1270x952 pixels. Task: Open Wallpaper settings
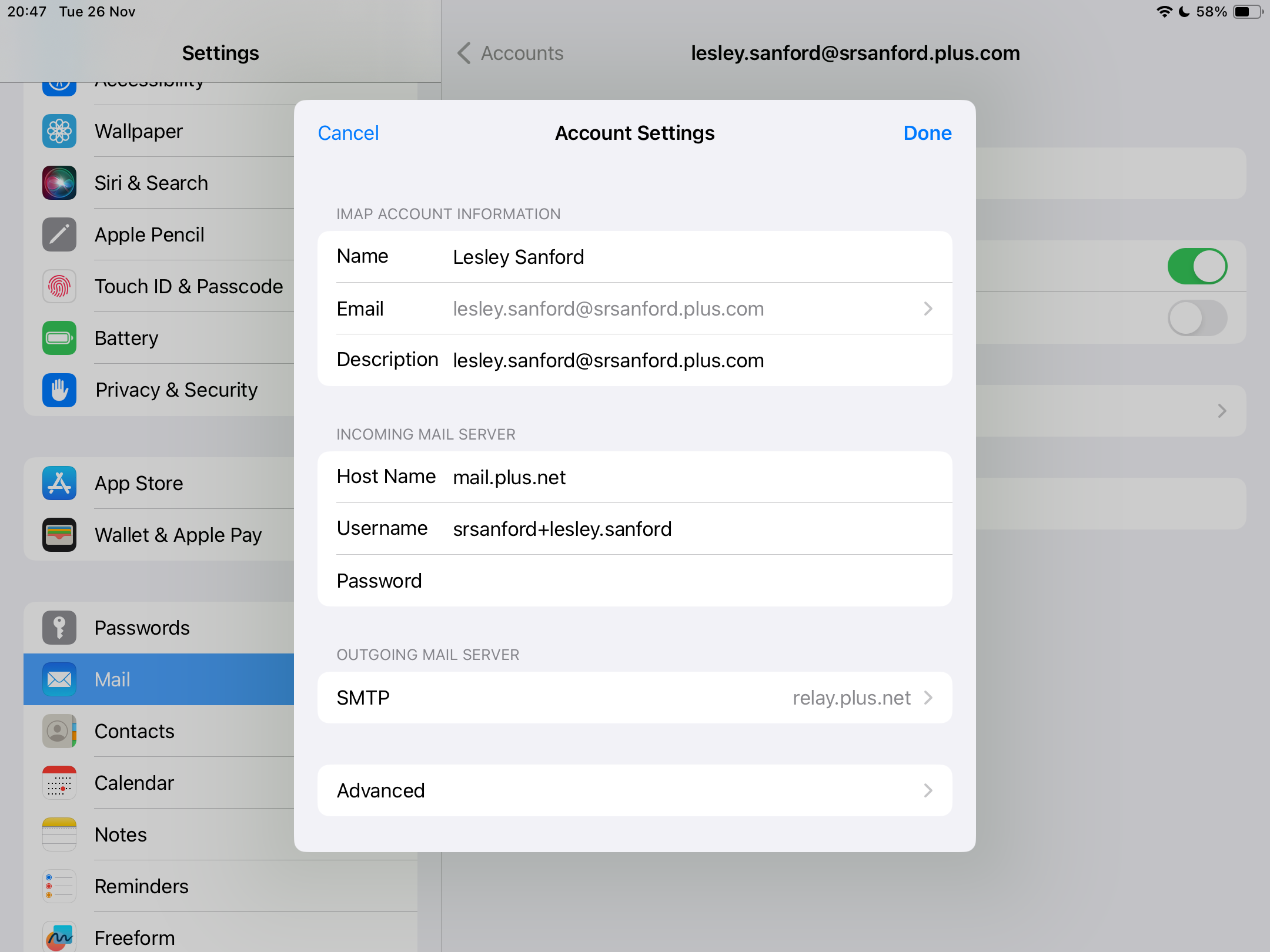(x=159, y=131)
